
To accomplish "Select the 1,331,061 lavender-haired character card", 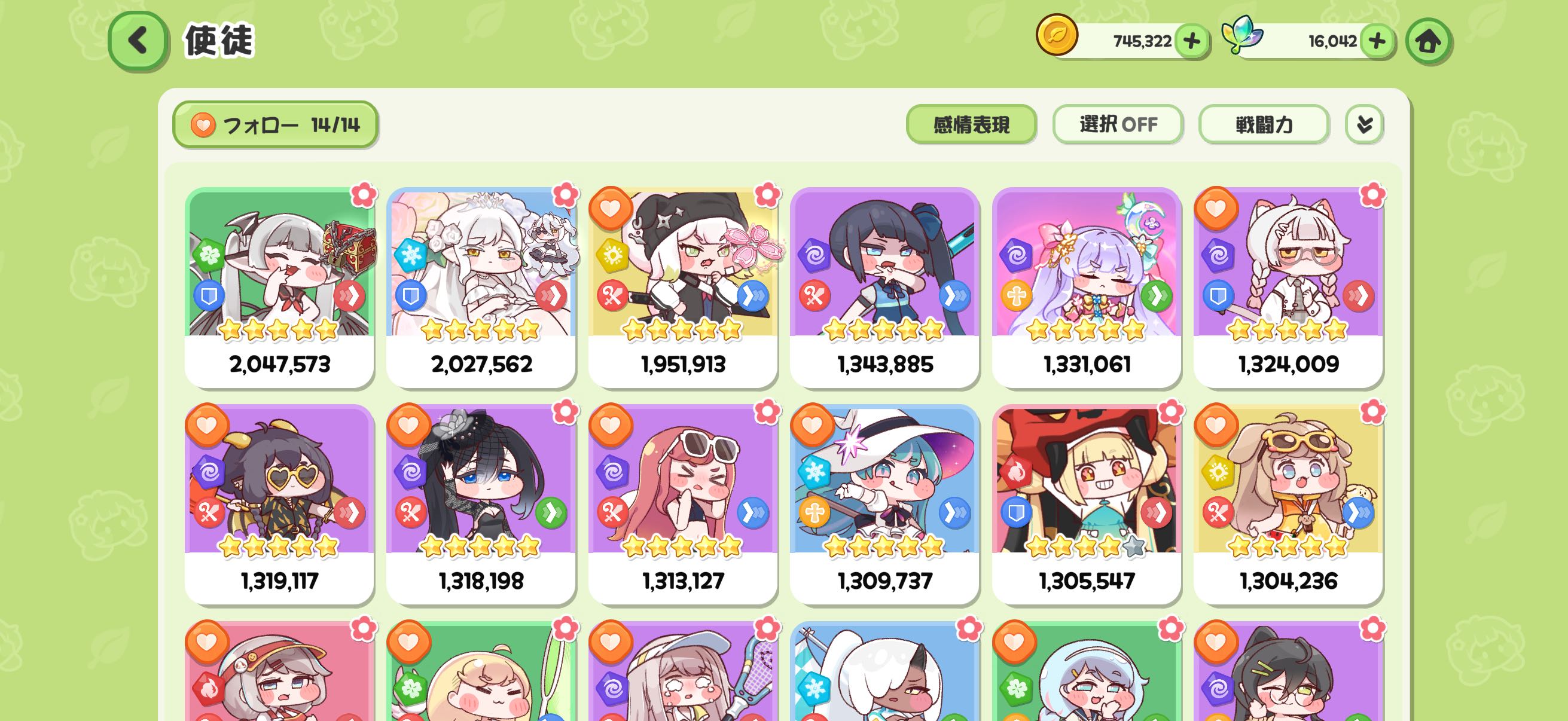I will pyautogui.click(x=1087, y=287).
